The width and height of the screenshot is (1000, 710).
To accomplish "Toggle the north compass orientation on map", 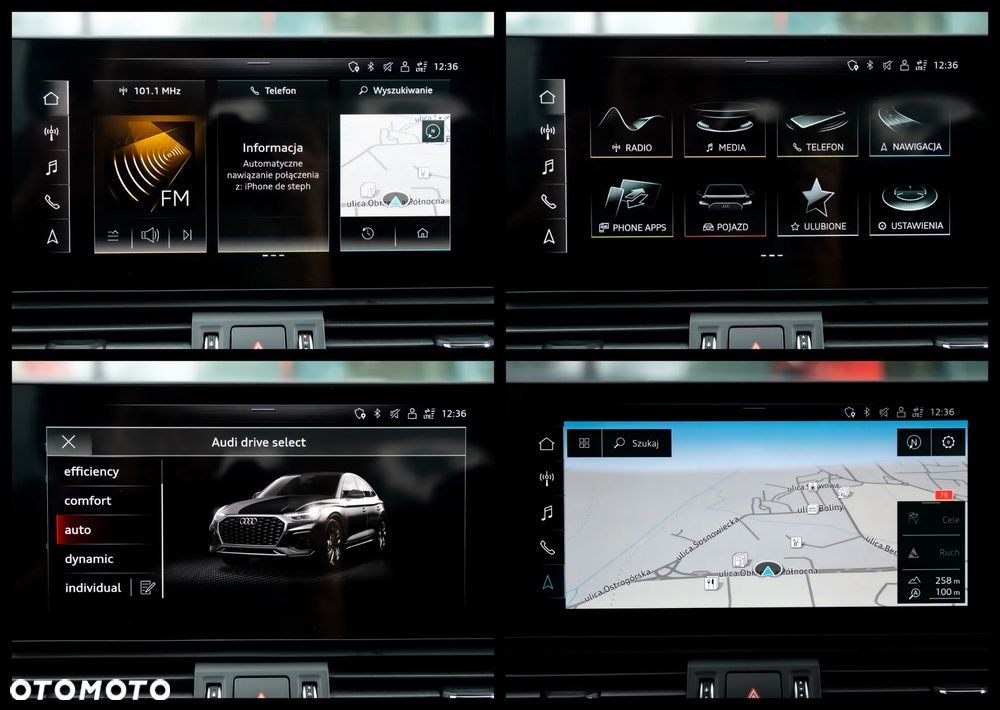I will [914, 442].
